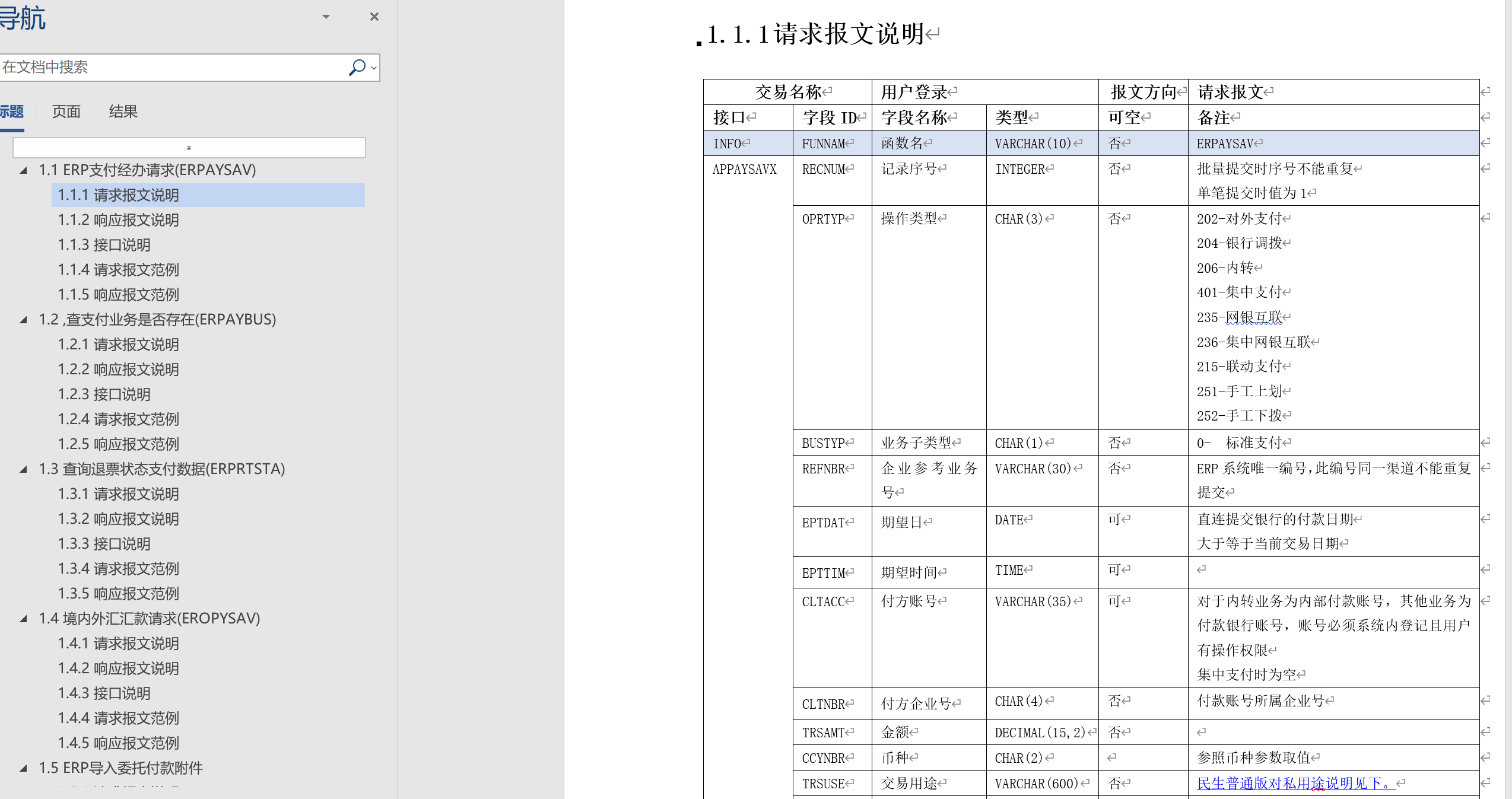This screenshot has height=799, width=1512.
Task: Click the search document input field
Action: tap(172, 68)
